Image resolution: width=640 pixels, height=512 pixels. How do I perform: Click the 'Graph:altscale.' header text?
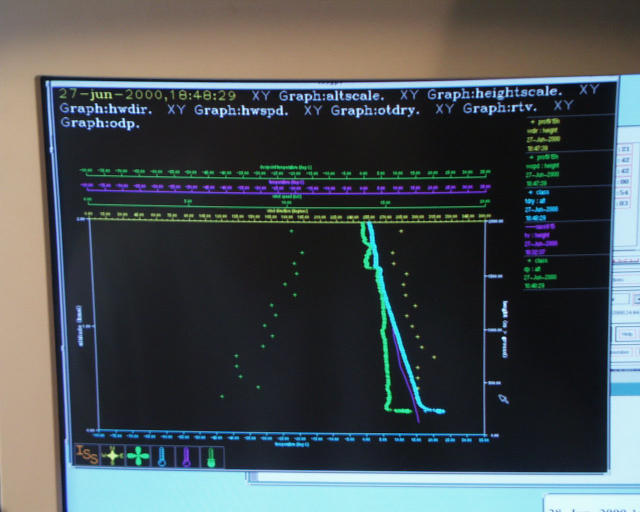coord(331,96)
